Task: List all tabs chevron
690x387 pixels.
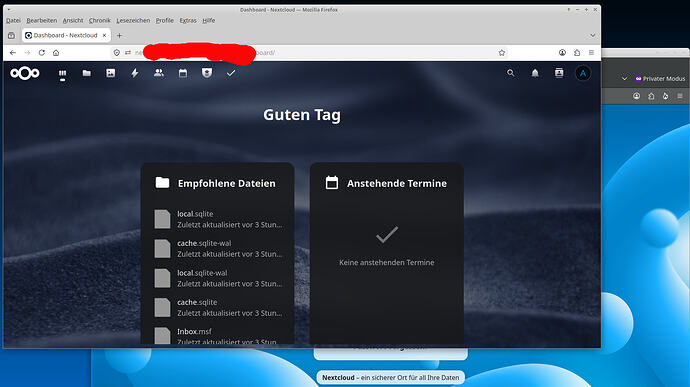Action: point(593,35)
